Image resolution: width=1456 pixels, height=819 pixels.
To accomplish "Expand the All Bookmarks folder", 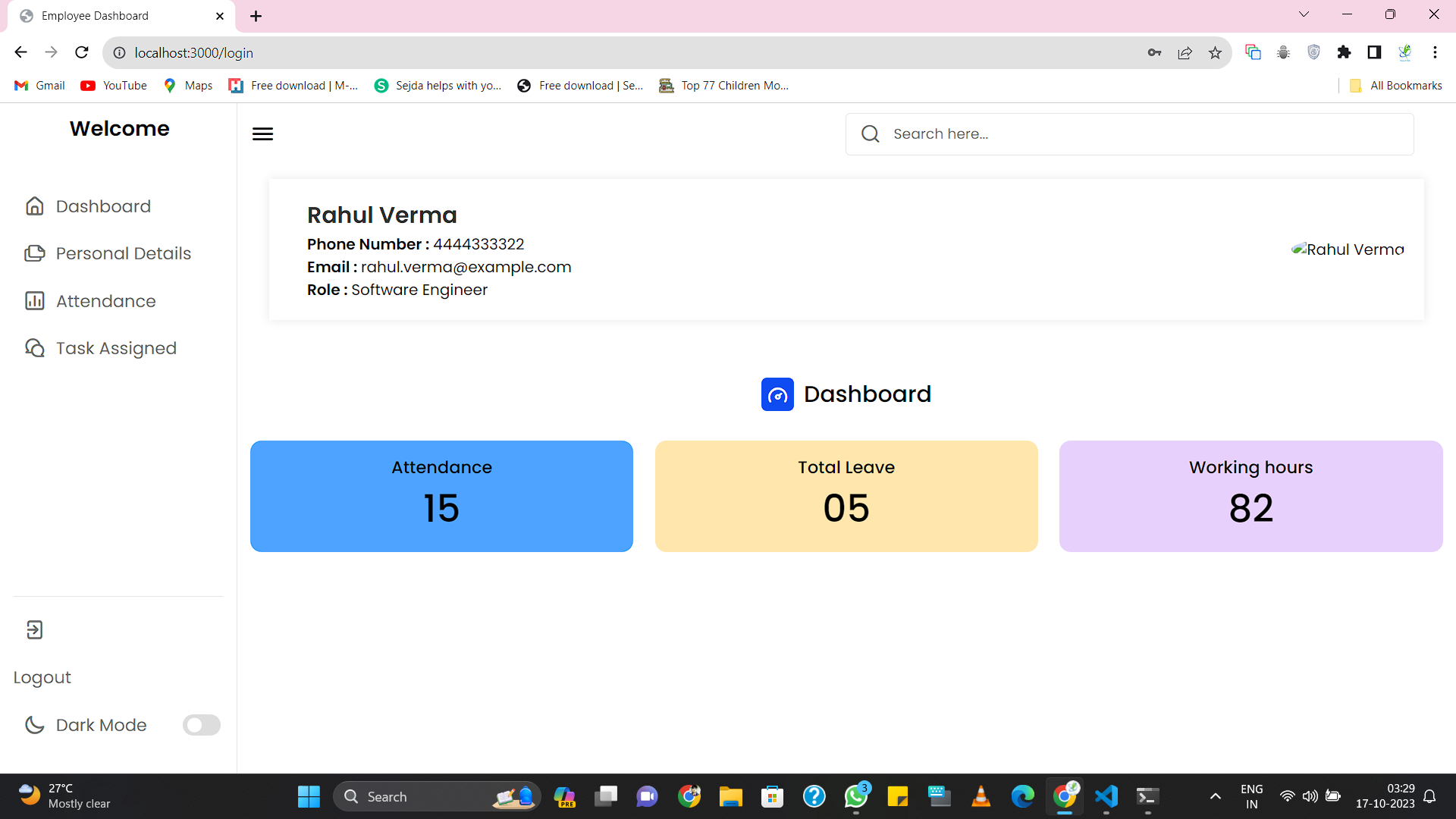I will 1395,86.
